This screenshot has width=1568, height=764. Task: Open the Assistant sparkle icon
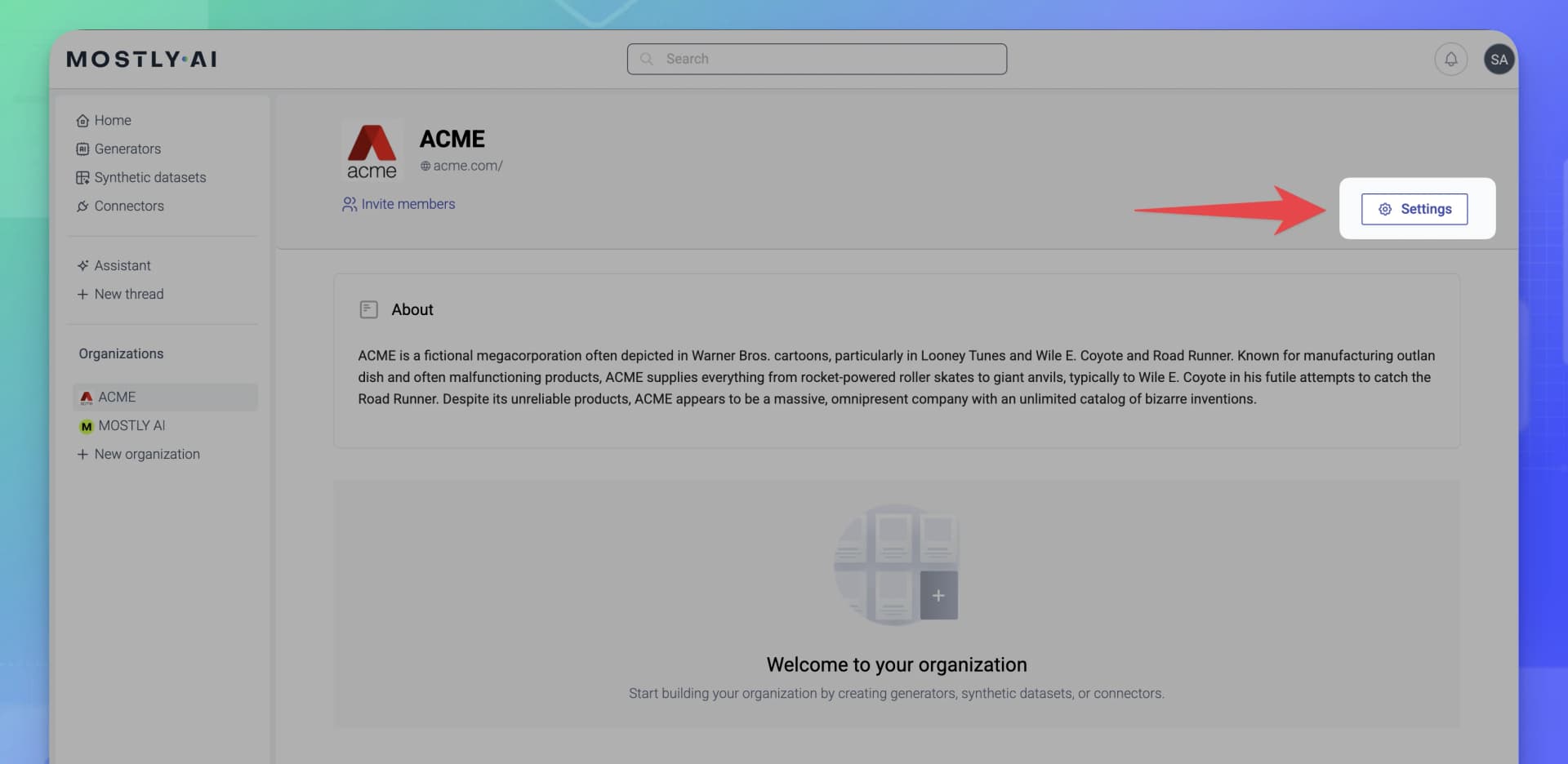click(x=82, y=265)
